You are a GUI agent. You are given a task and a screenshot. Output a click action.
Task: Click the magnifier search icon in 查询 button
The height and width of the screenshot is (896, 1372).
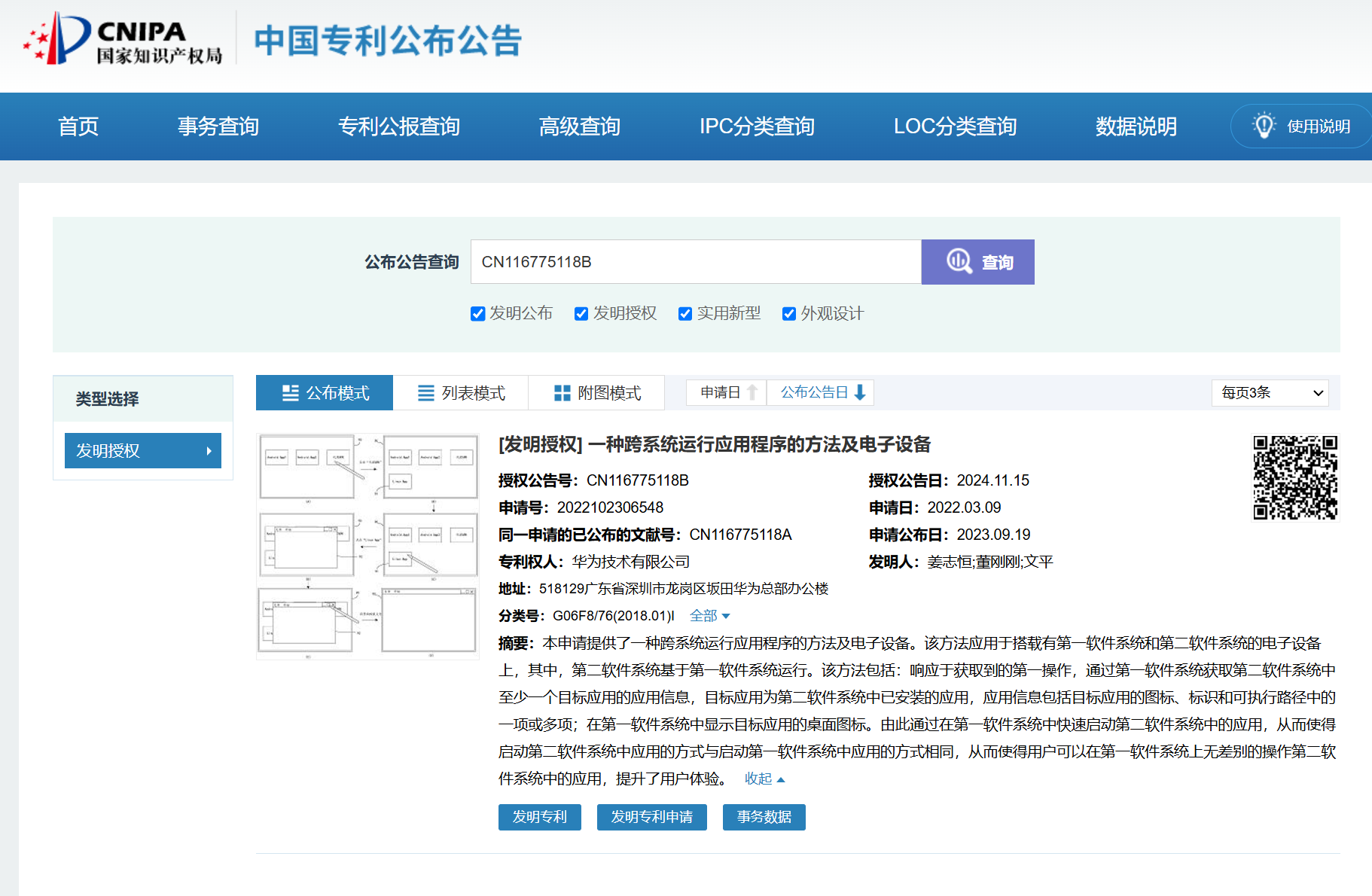pos(959,261)
